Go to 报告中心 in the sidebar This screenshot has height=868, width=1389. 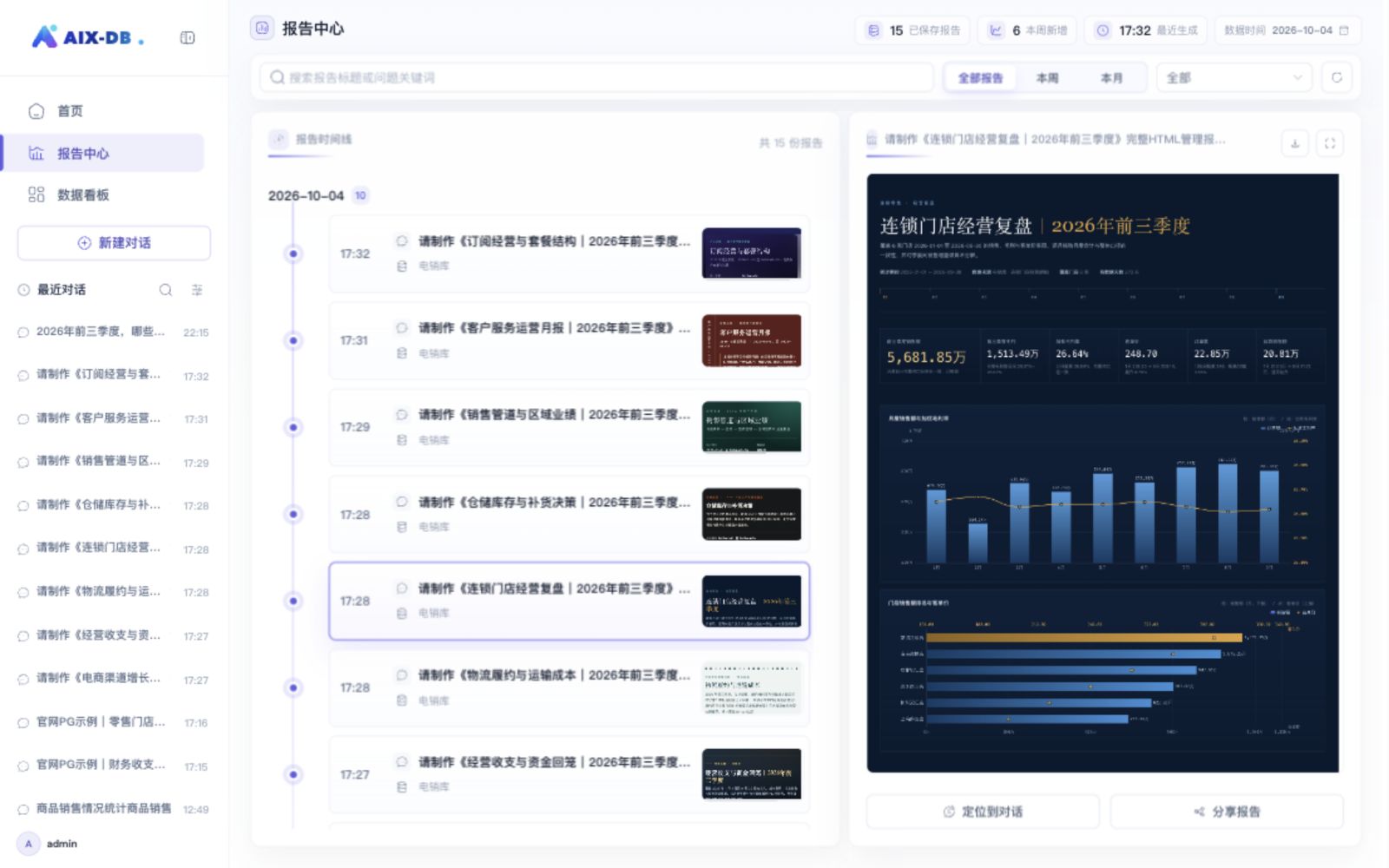pyautogui.click(x=102, y=153)
